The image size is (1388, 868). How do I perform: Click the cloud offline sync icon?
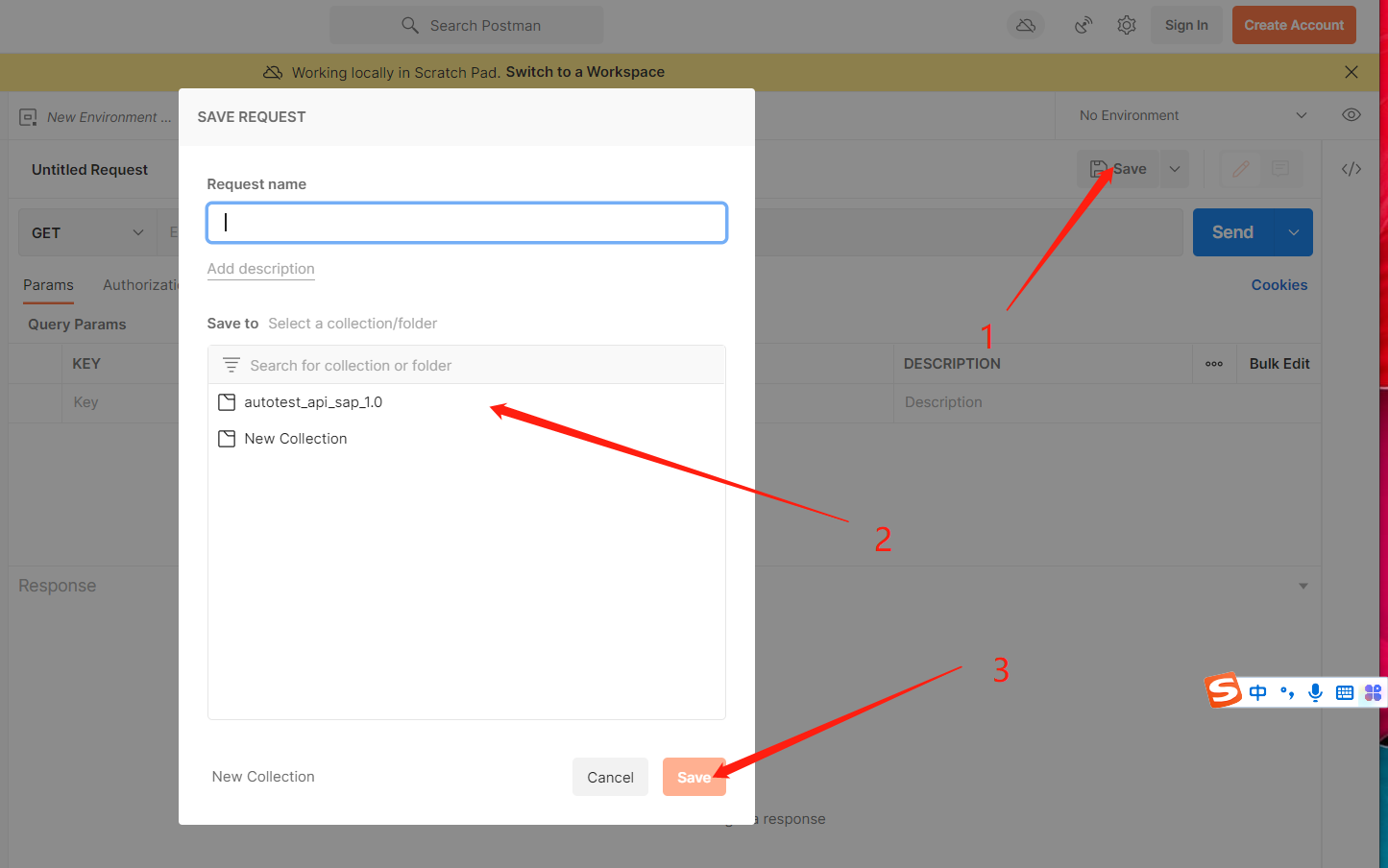click(1026, 25)
